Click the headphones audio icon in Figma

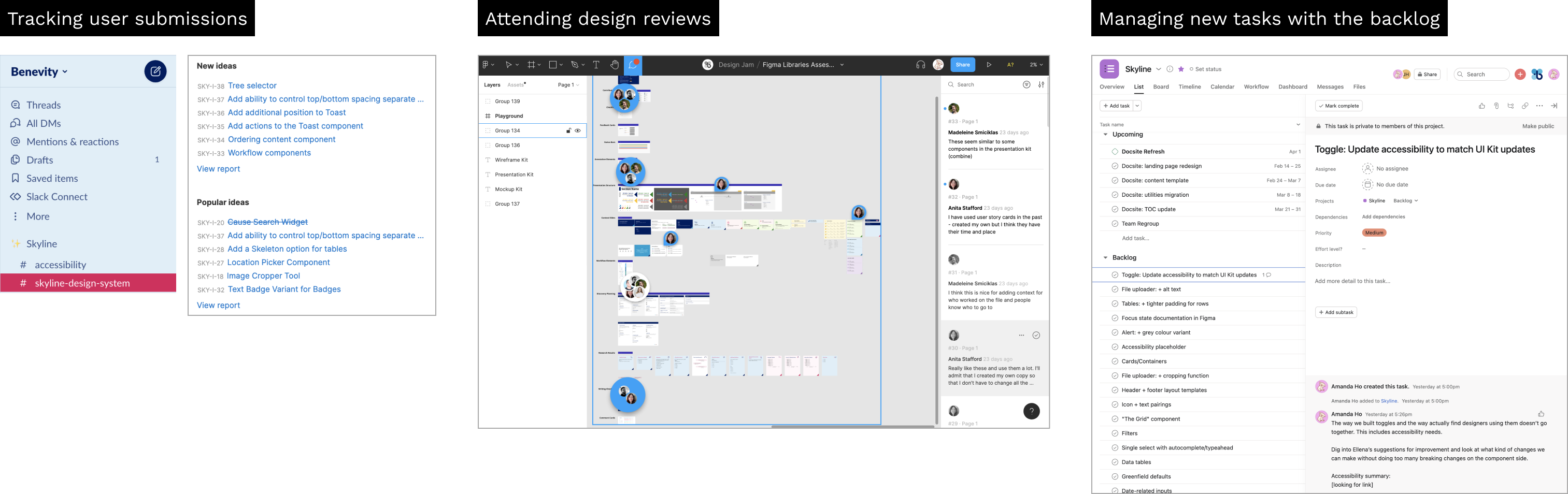tap(920, 65)
